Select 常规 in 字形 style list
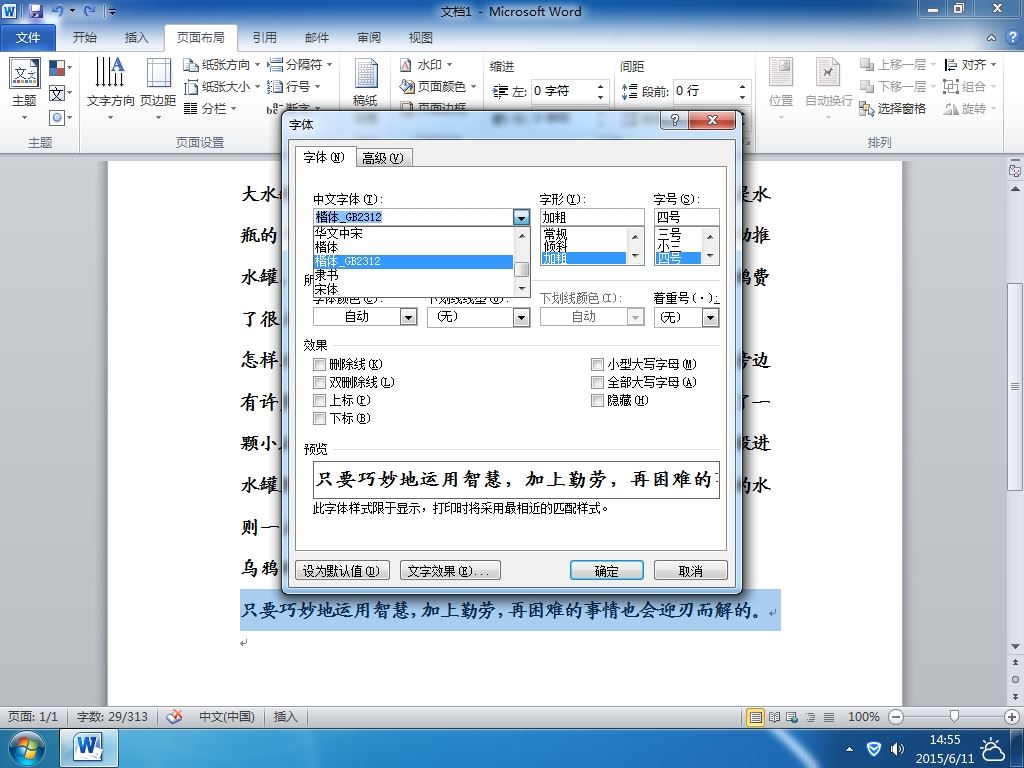The width and height of the screenshot is (1024, 768). tap(583, 233)
